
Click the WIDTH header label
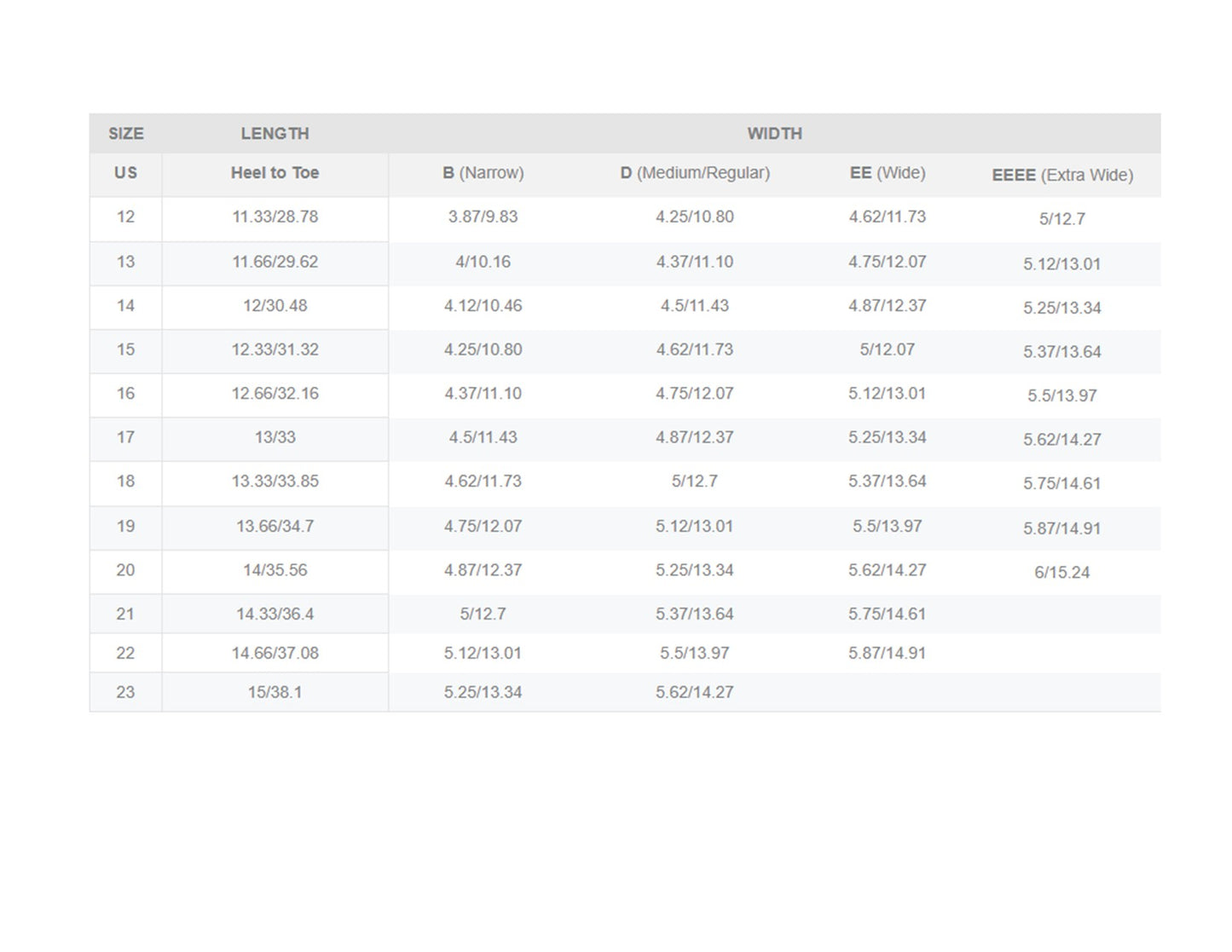(774, 134)
